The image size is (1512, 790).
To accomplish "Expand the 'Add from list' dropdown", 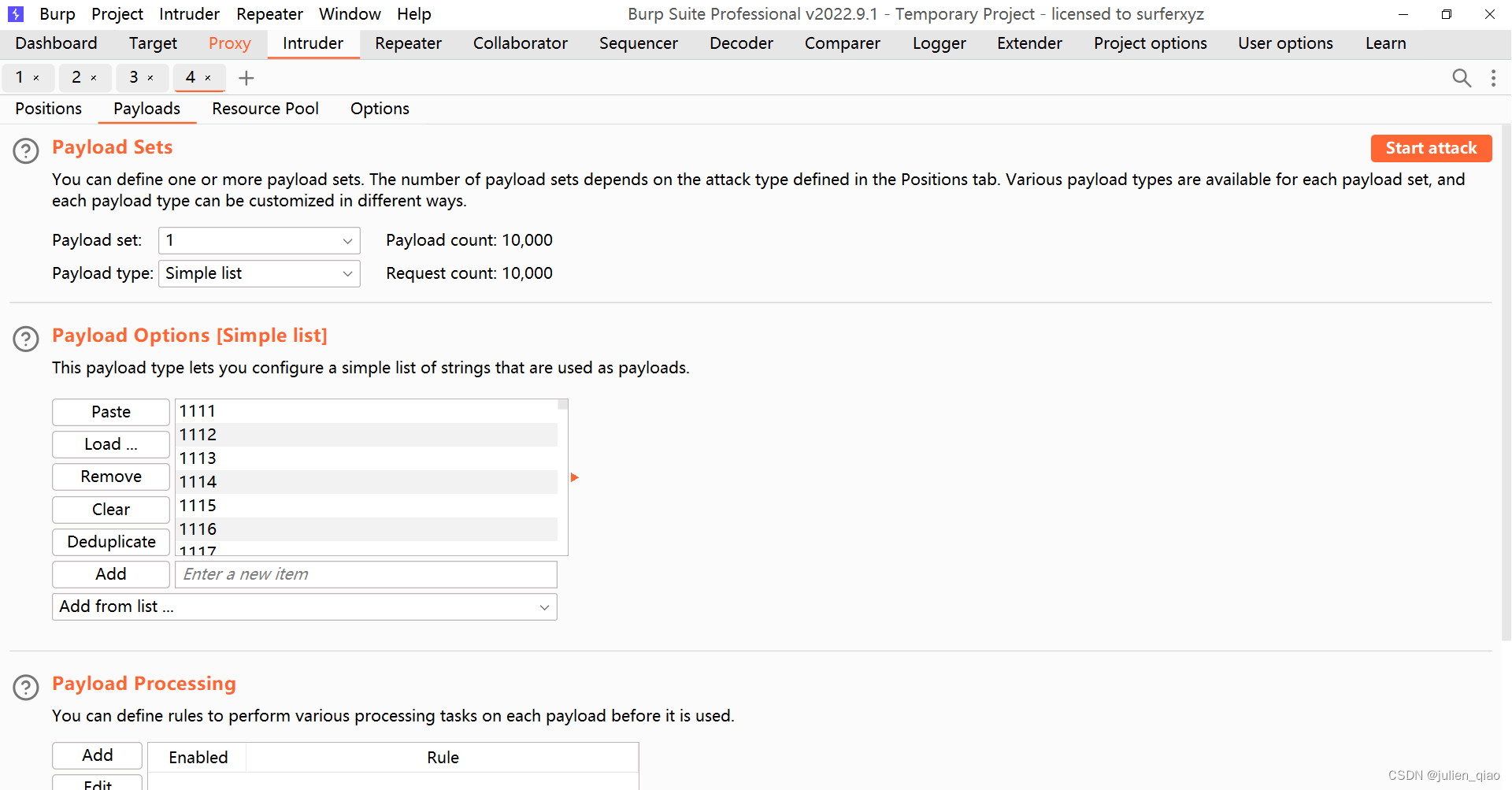I will coord(304,606).
